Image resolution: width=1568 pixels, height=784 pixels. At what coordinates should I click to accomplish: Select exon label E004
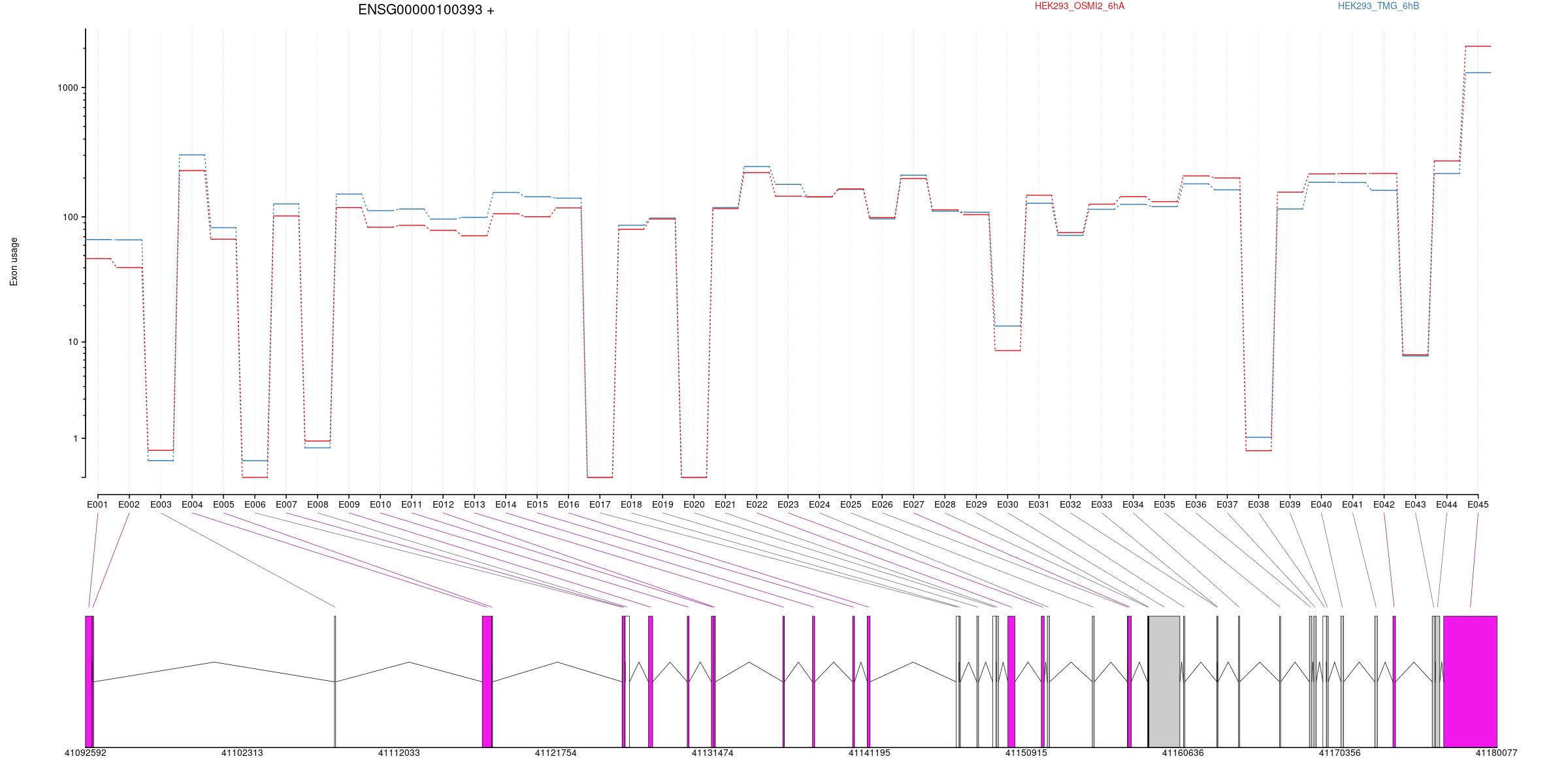192,504
